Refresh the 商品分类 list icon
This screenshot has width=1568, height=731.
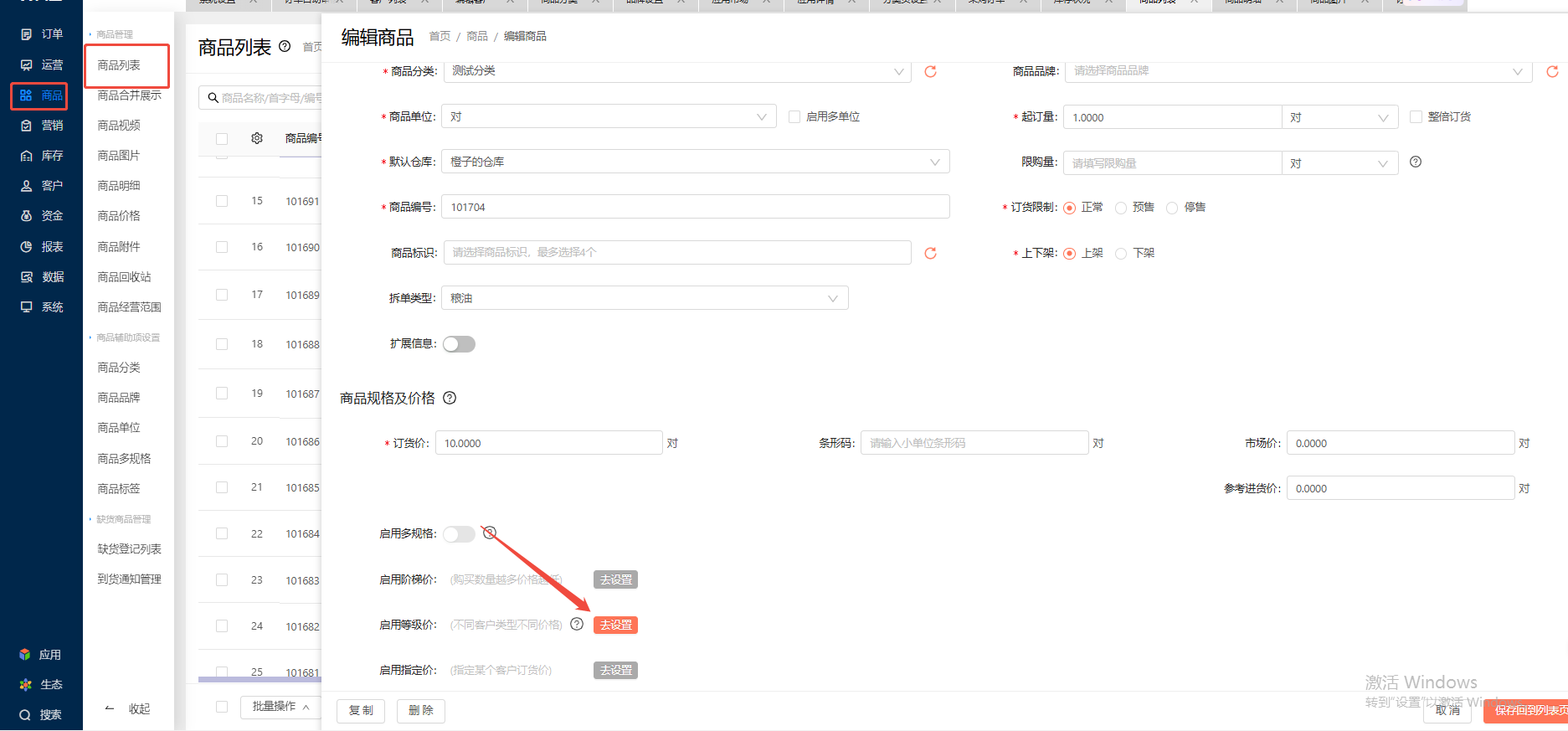pyautogui.click(x=930, y=71)
